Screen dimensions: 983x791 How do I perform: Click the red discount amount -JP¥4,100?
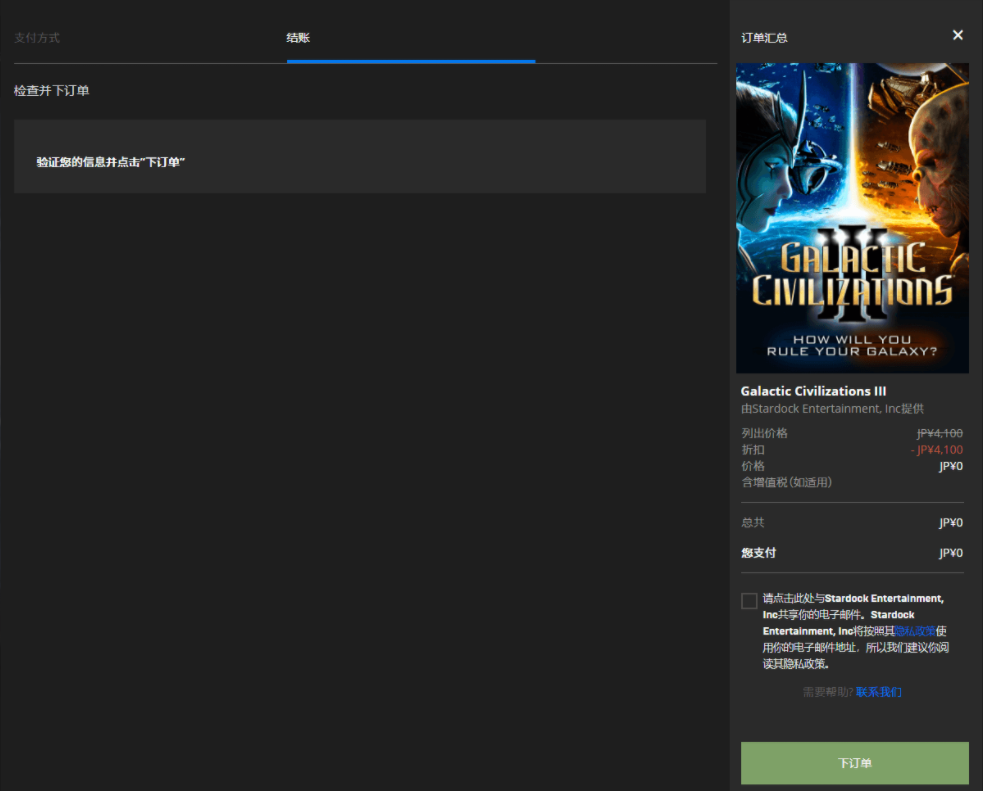pyautogui.click(x=937, y=450)
